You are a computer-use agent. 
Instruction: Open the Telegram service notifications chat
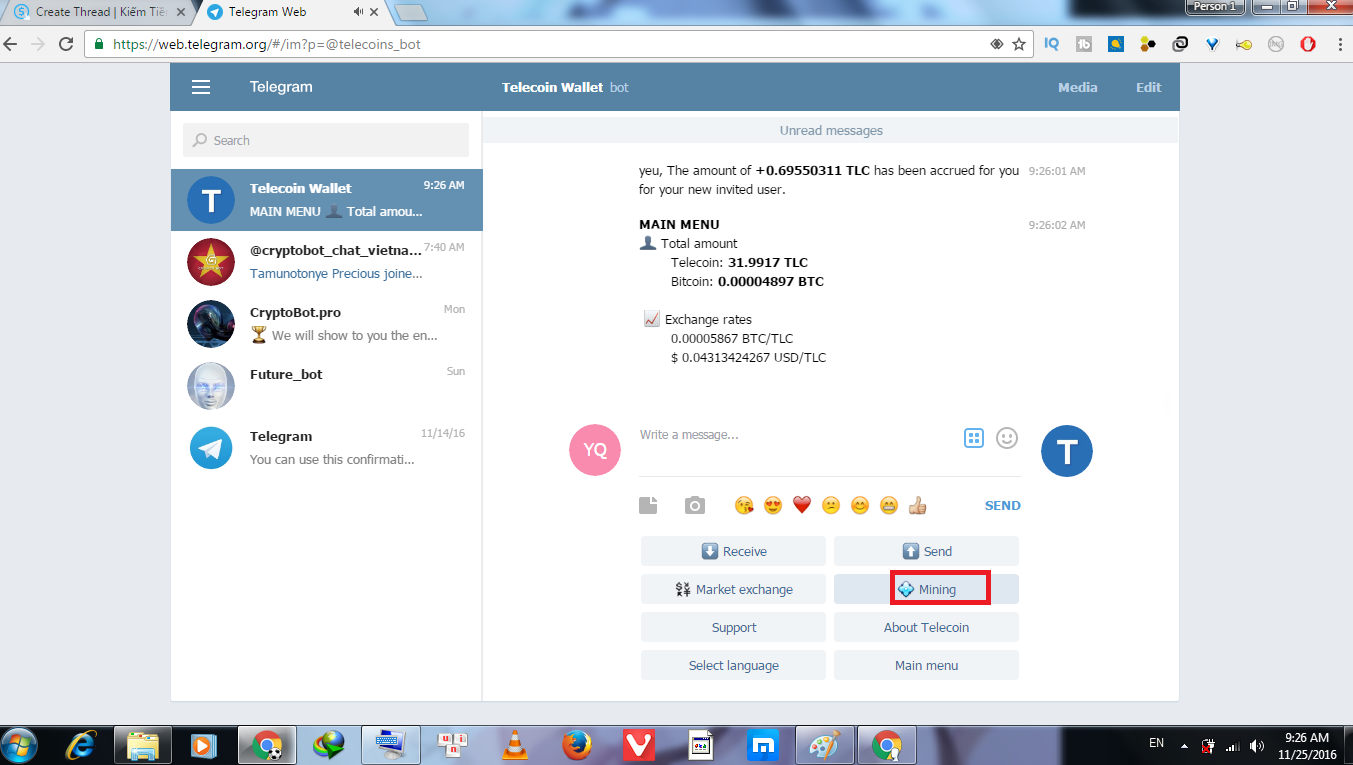pyautogui.click(x=327, y=447)
